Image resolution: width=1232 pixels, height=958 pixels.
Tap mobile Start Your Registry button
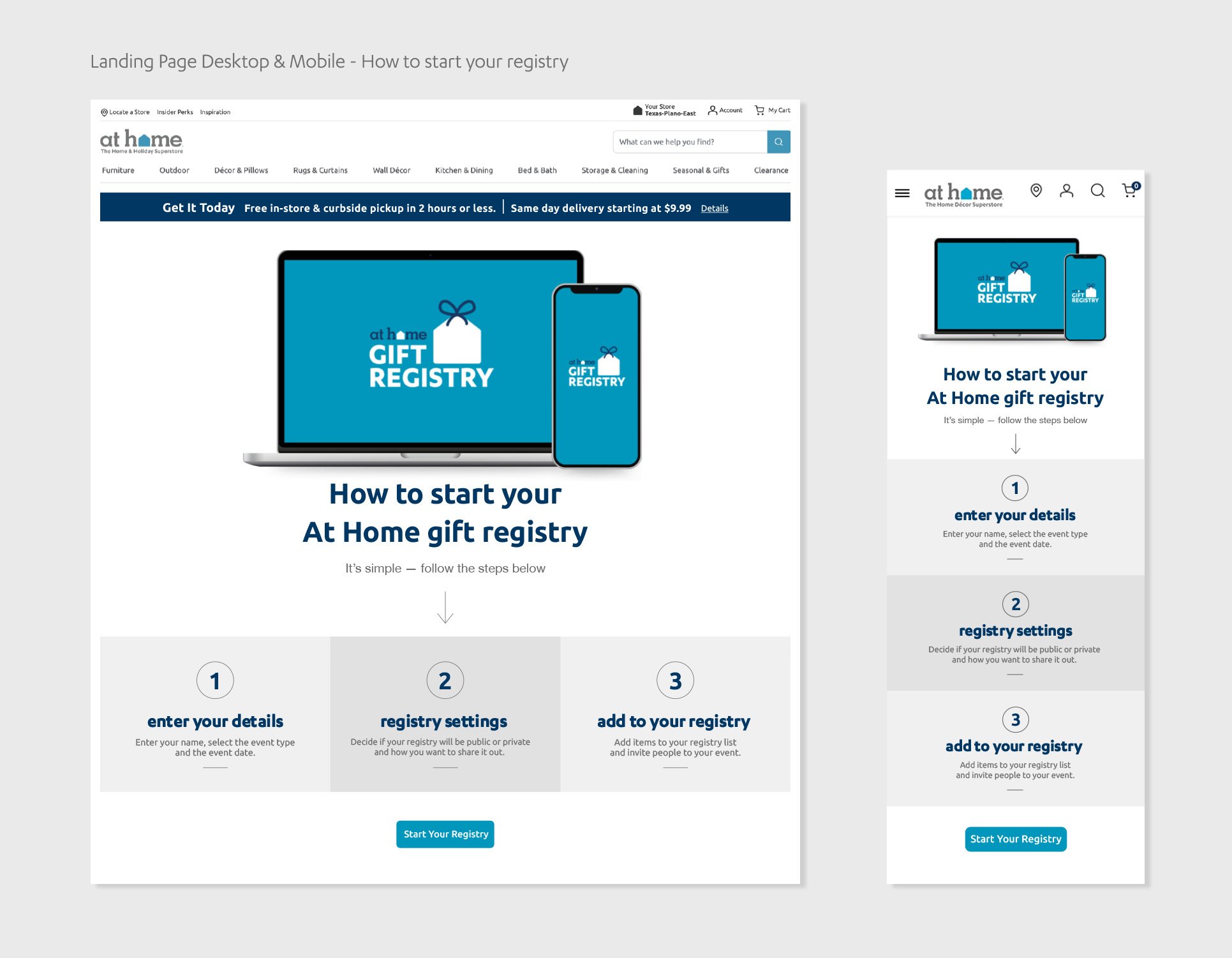point(1016,839)
